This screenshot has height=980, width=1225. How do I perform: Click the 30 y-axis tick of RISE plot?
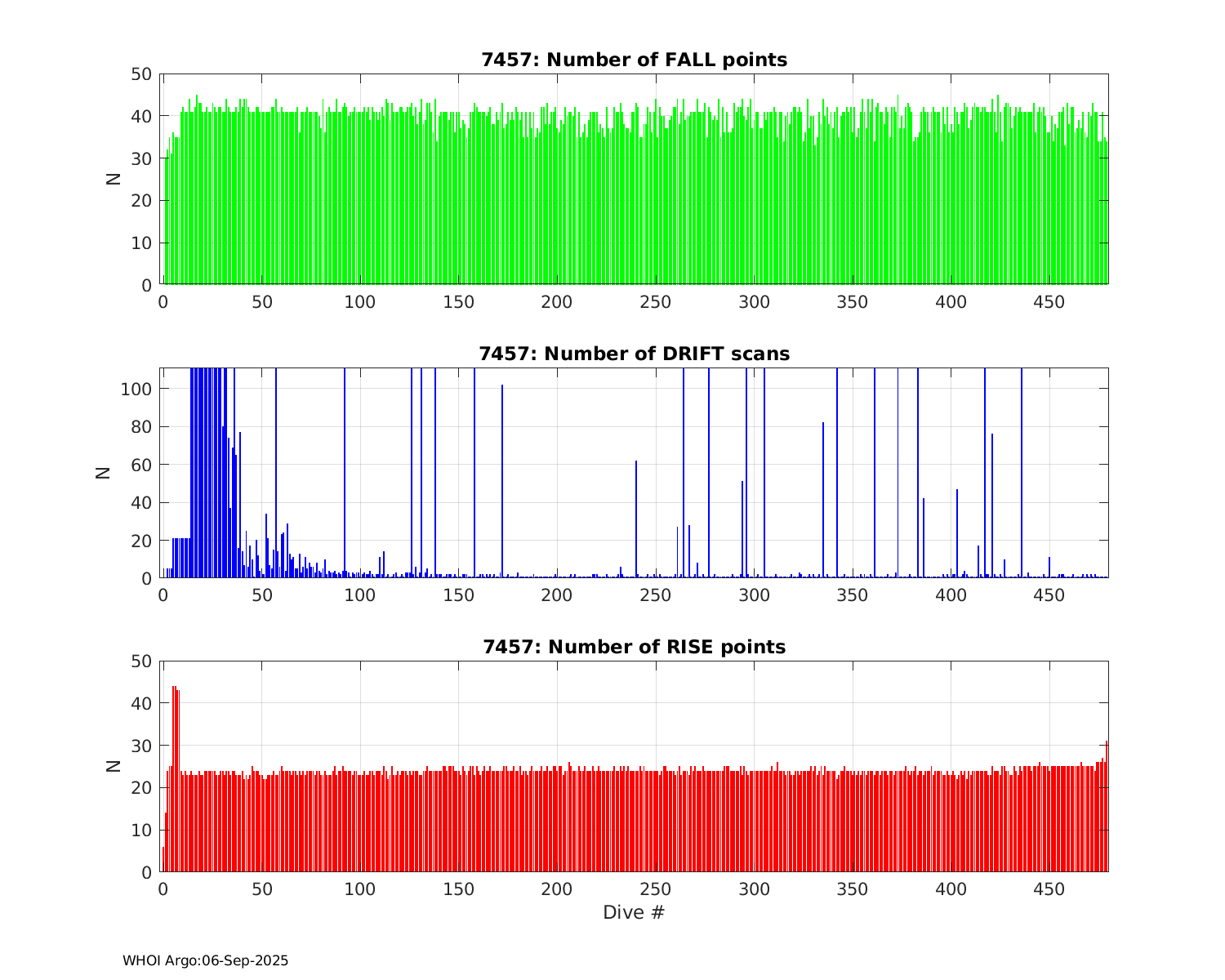coord(141,746)
